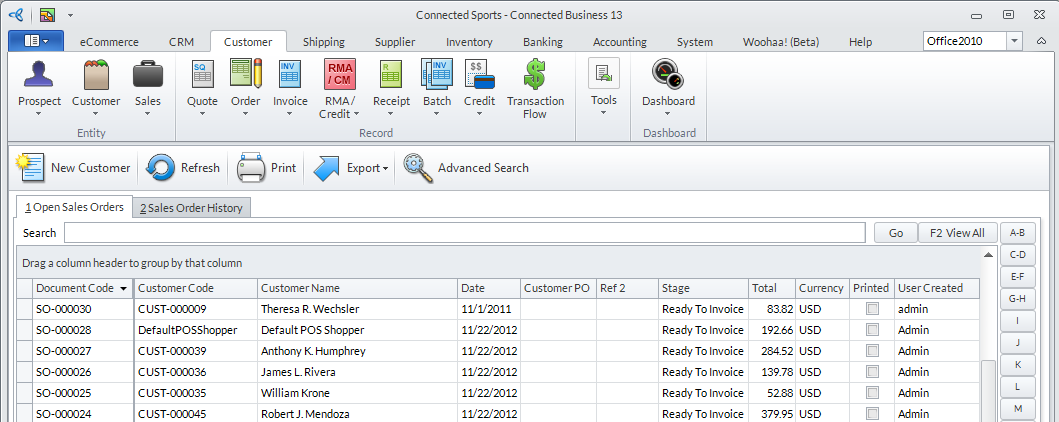Click the vertical scrollbar of orders grid

click(988, 390)
